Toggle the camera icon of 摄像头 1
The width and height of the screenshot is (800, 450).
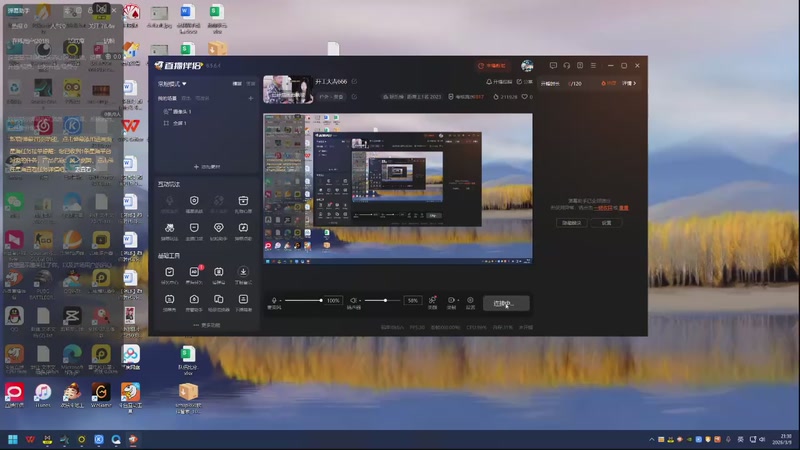(166, 111)
